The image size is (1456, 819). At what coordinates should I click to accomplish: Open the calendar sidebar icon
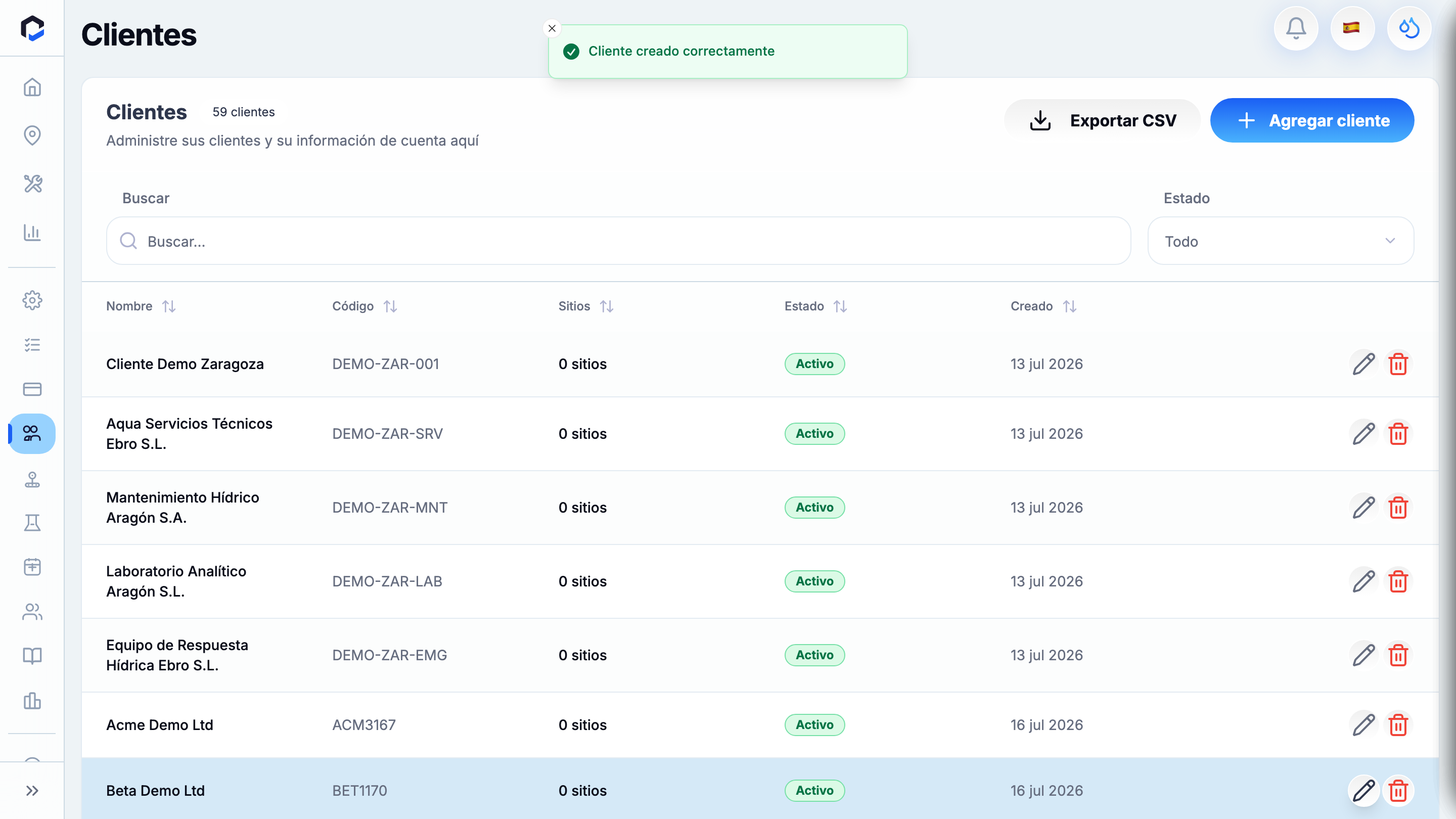(32, 567)
